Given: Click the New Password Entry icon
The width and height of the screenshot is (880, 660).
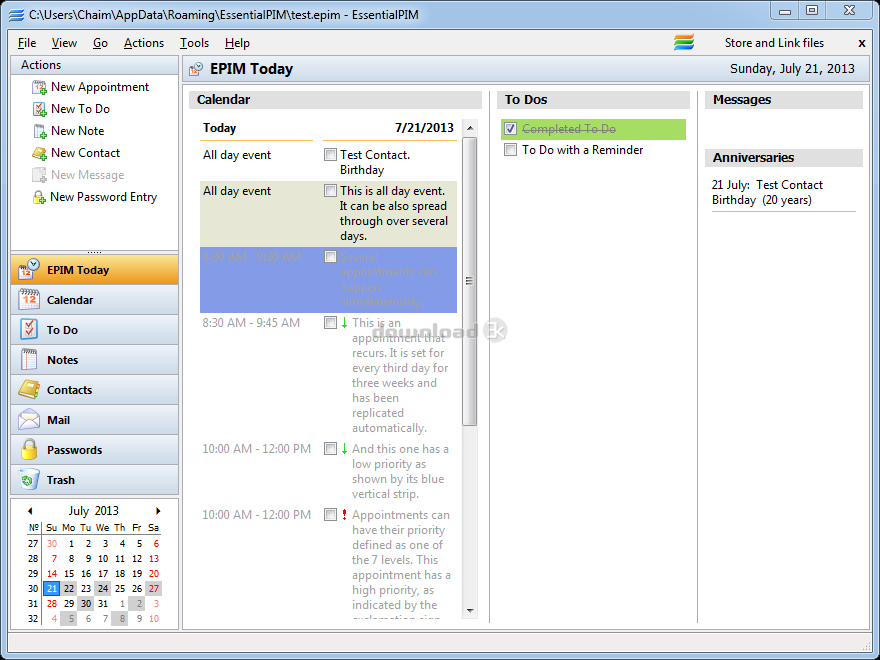Looking at the screenshot, I should (x=40, y=198).
